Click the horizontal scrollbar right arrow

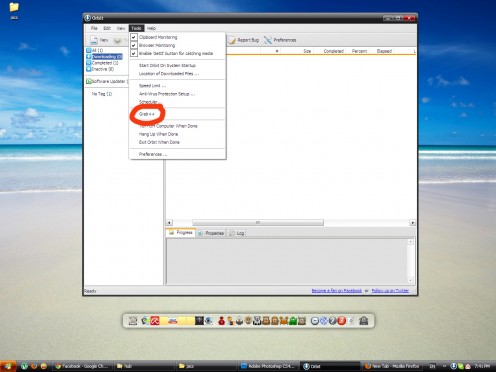(413, 222)
